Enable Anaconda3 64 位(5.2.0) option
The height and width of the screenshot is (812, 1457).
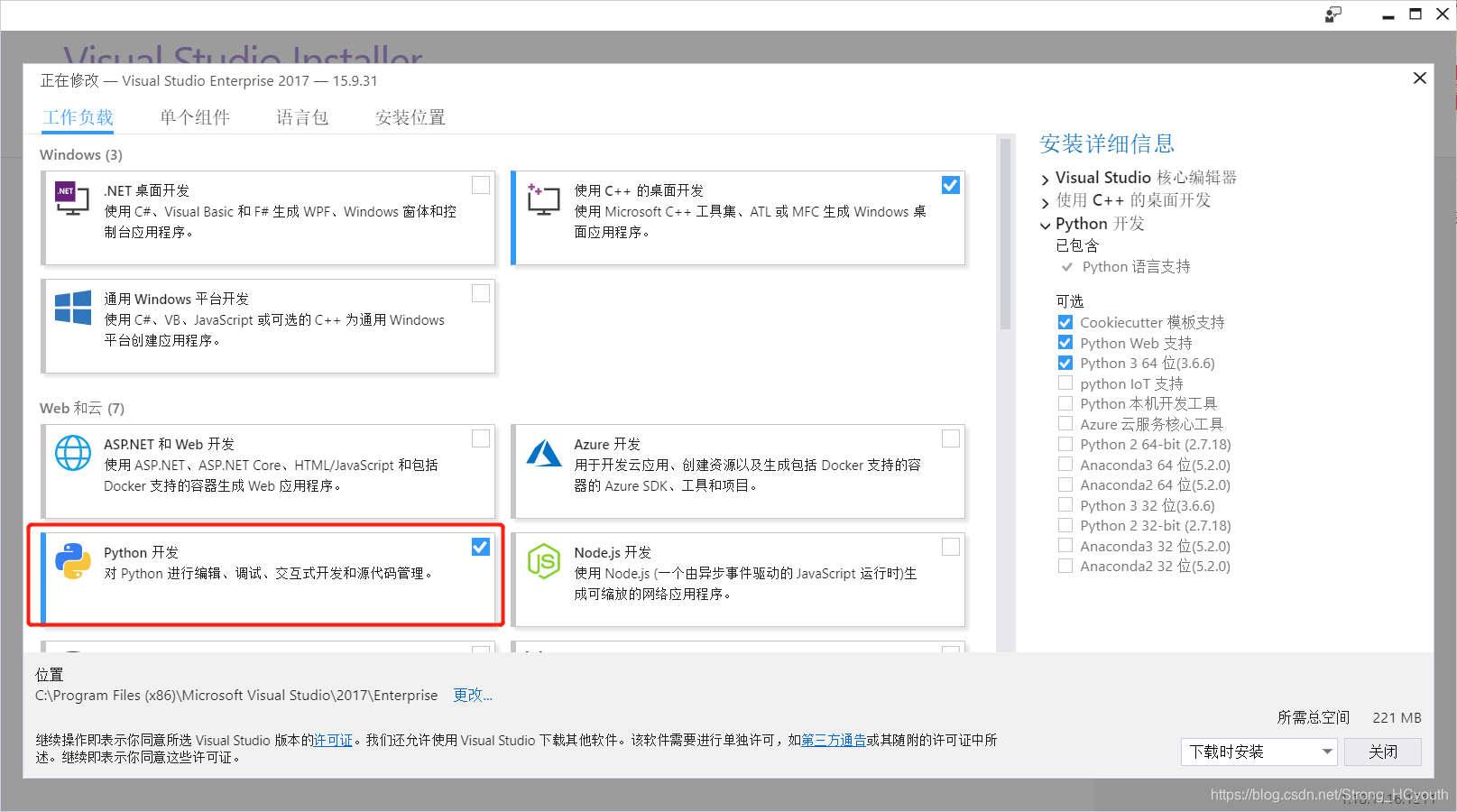[x=1065, y=465]
